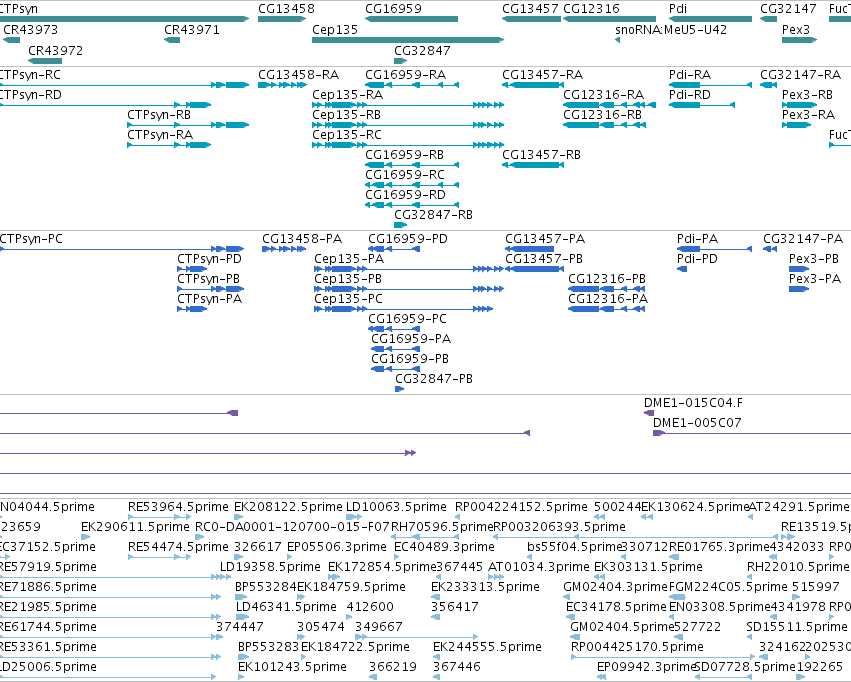This screenshot has height=682, width=851.
Task: Select the CTPsyn-PB protein label
Action: [x=208, y=279]
